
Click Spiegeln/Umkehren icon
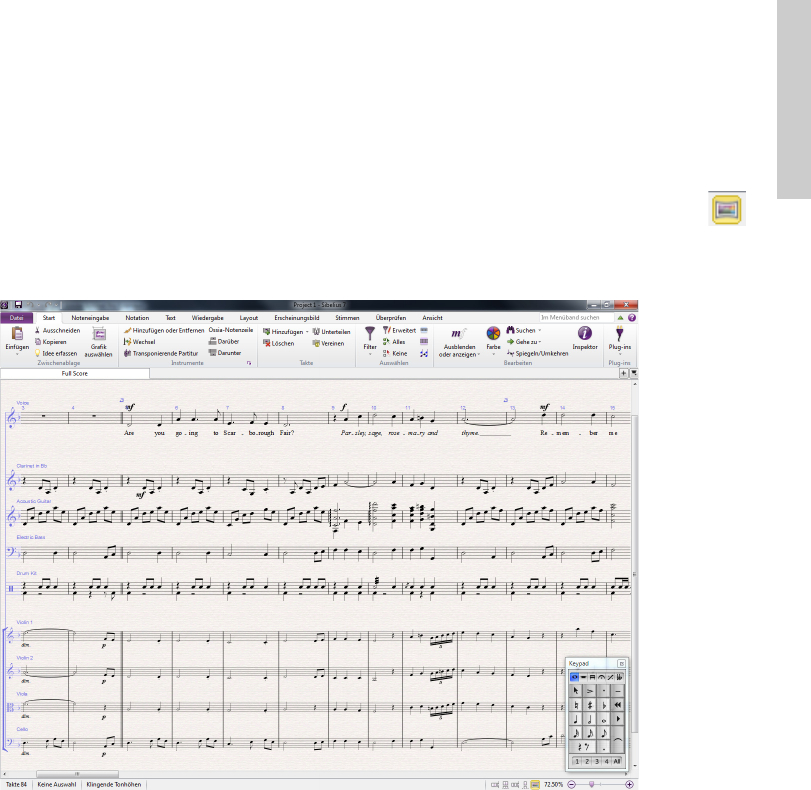[510, 353]
